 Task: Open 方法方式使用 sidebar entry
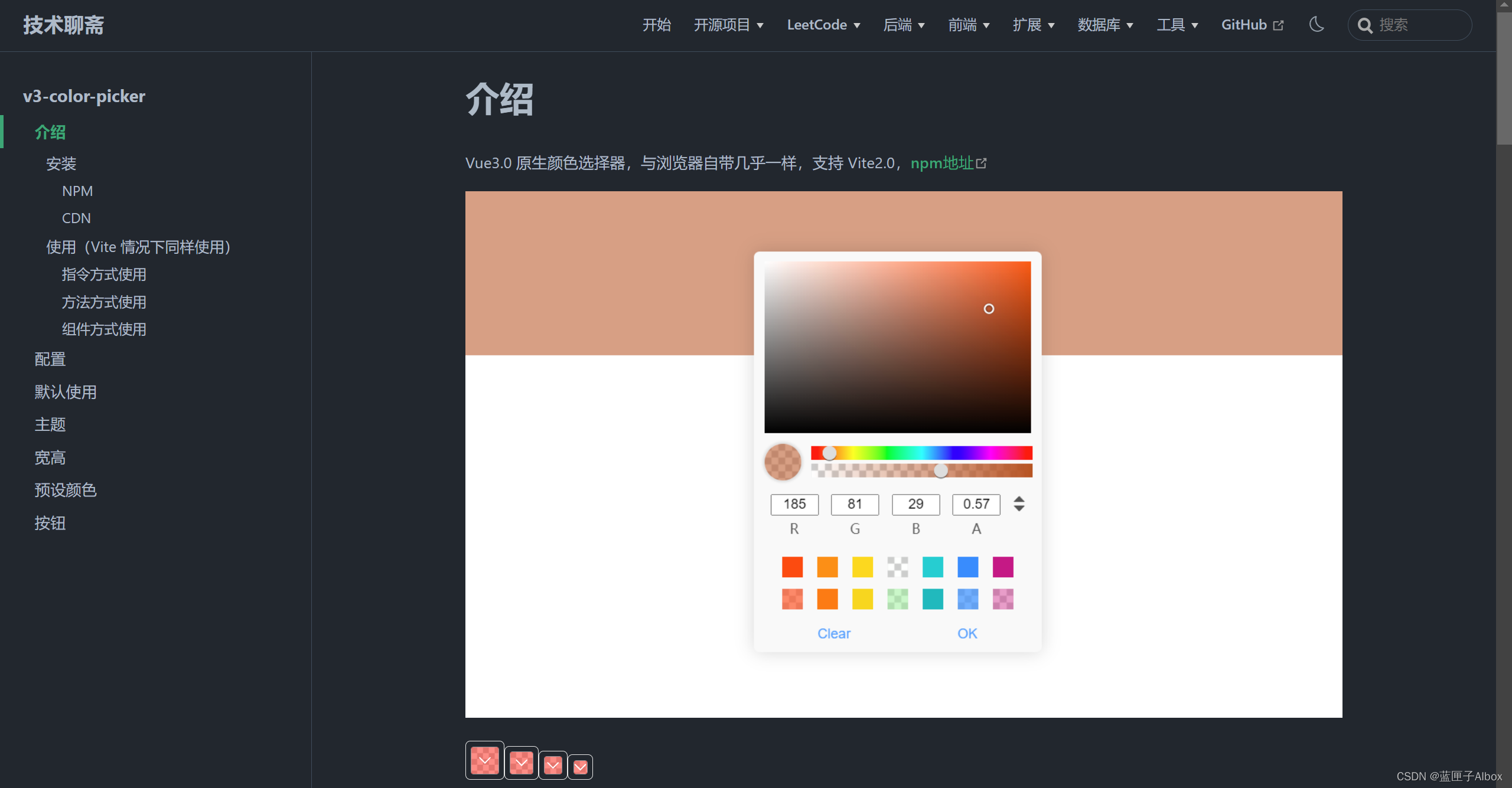pyautogui.click(x=104, y=302)
